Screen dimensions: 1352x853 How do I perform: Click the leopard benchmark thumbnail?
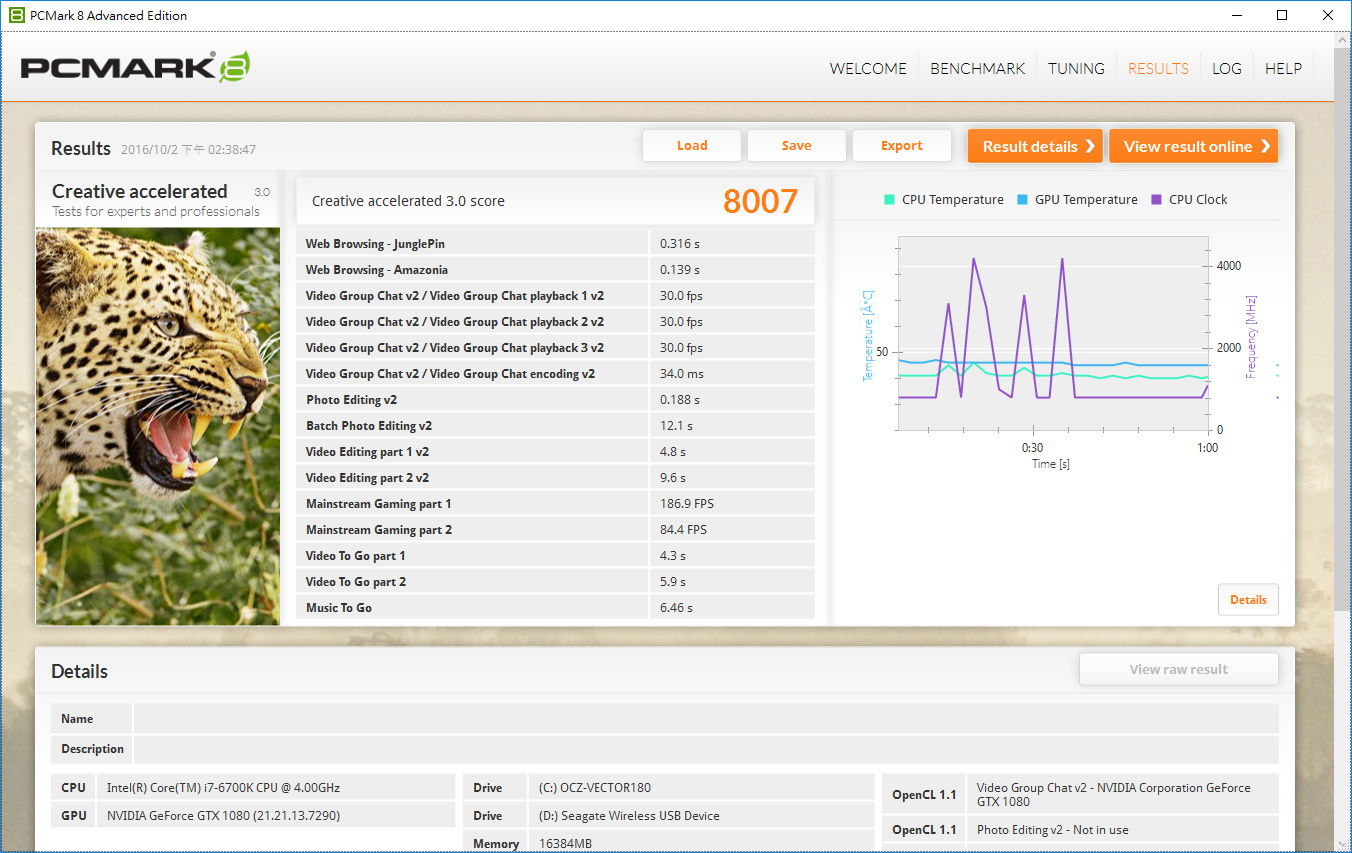(158, 425)
